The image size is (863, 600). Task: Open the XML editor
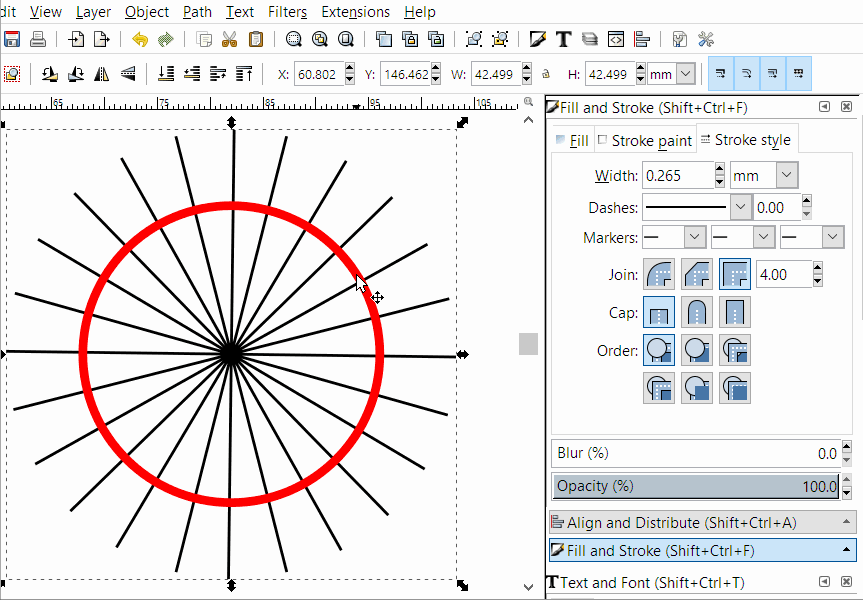click(x=613, y=39)
